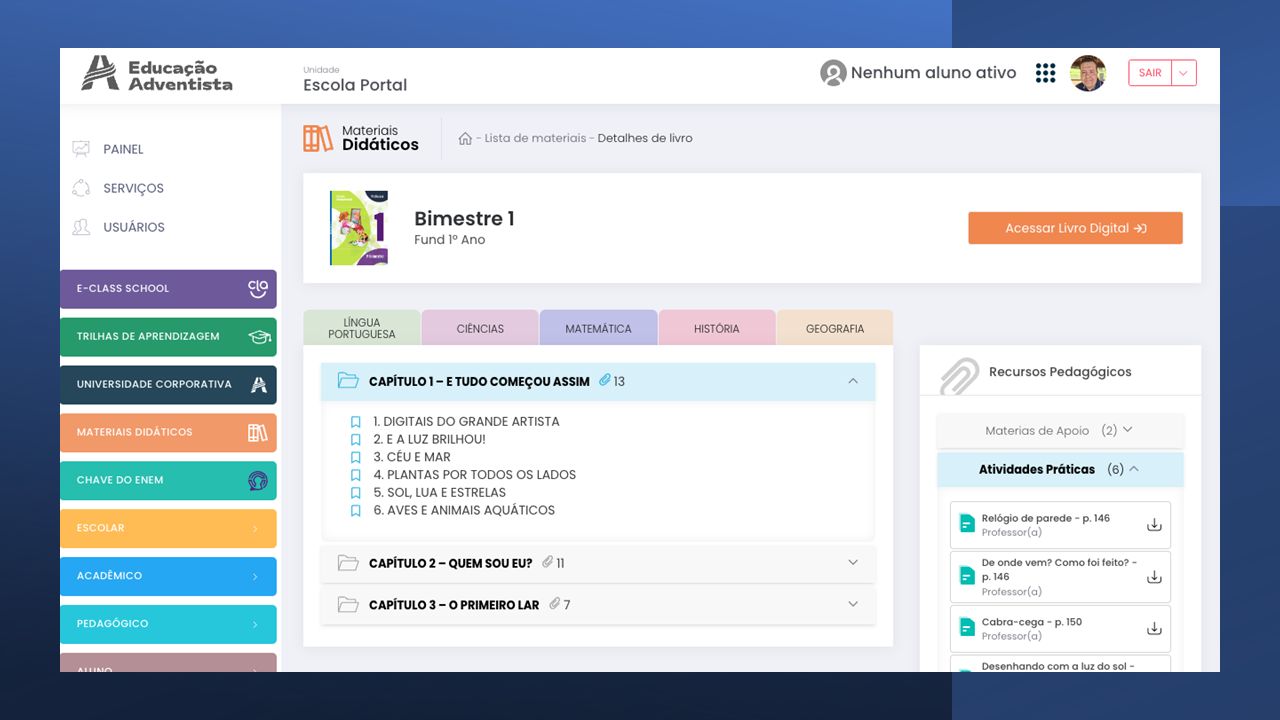Open CHAVE DO ENEM button
This screenshot has height=720, width=1280.
[x=168, y=481]
